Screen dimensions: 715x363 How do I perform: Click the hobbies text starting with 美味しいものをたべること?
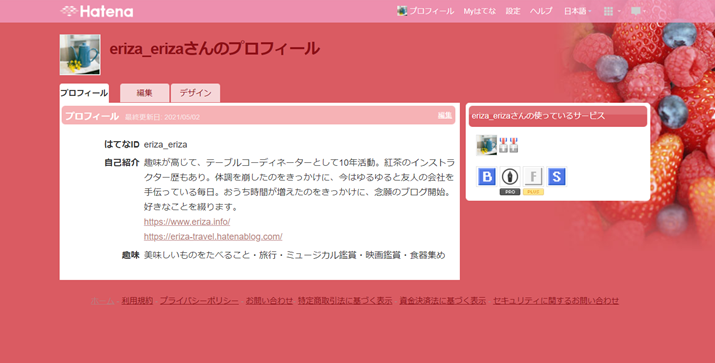click(294, 255)
